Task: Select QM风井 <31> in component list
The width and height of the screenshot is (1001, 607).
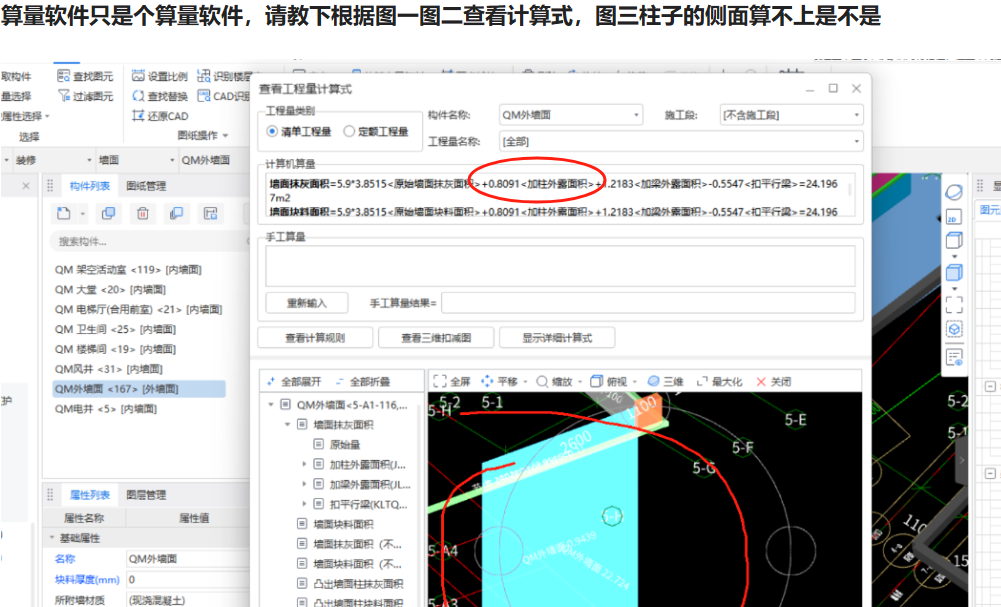Action: pyautogui.click(x=109, y=368)
